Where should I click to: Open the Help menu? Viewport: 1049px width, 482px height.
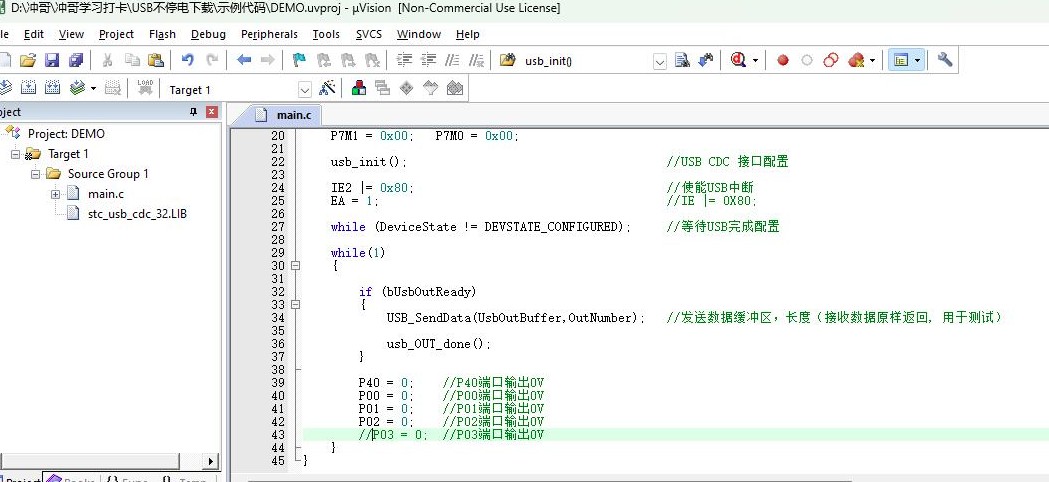[x=468, y=34]
